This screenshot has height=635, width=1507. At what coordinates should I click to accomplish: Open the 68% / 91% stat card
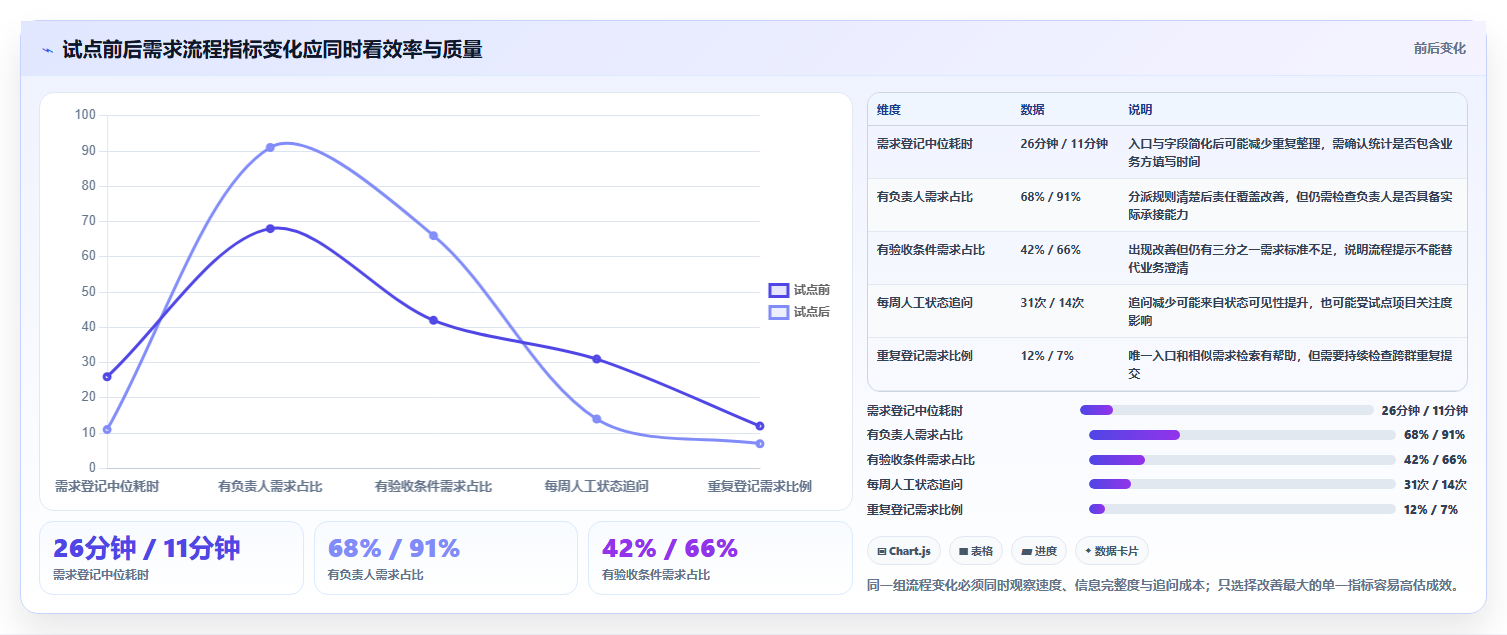pyautogui.click(x=446, y=558)
